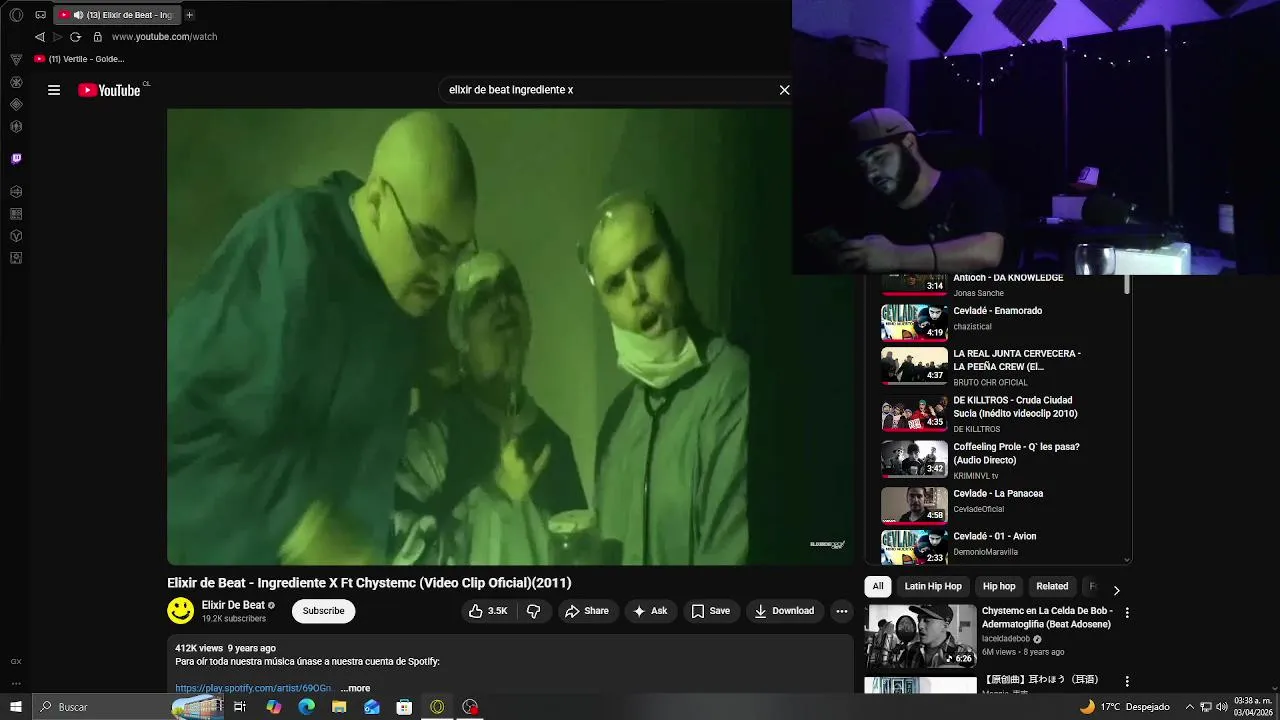Image resolution: width=1280 pixels, height=720 pixels.
Task: Open a new browser tab
Action: tap(189, 15)
